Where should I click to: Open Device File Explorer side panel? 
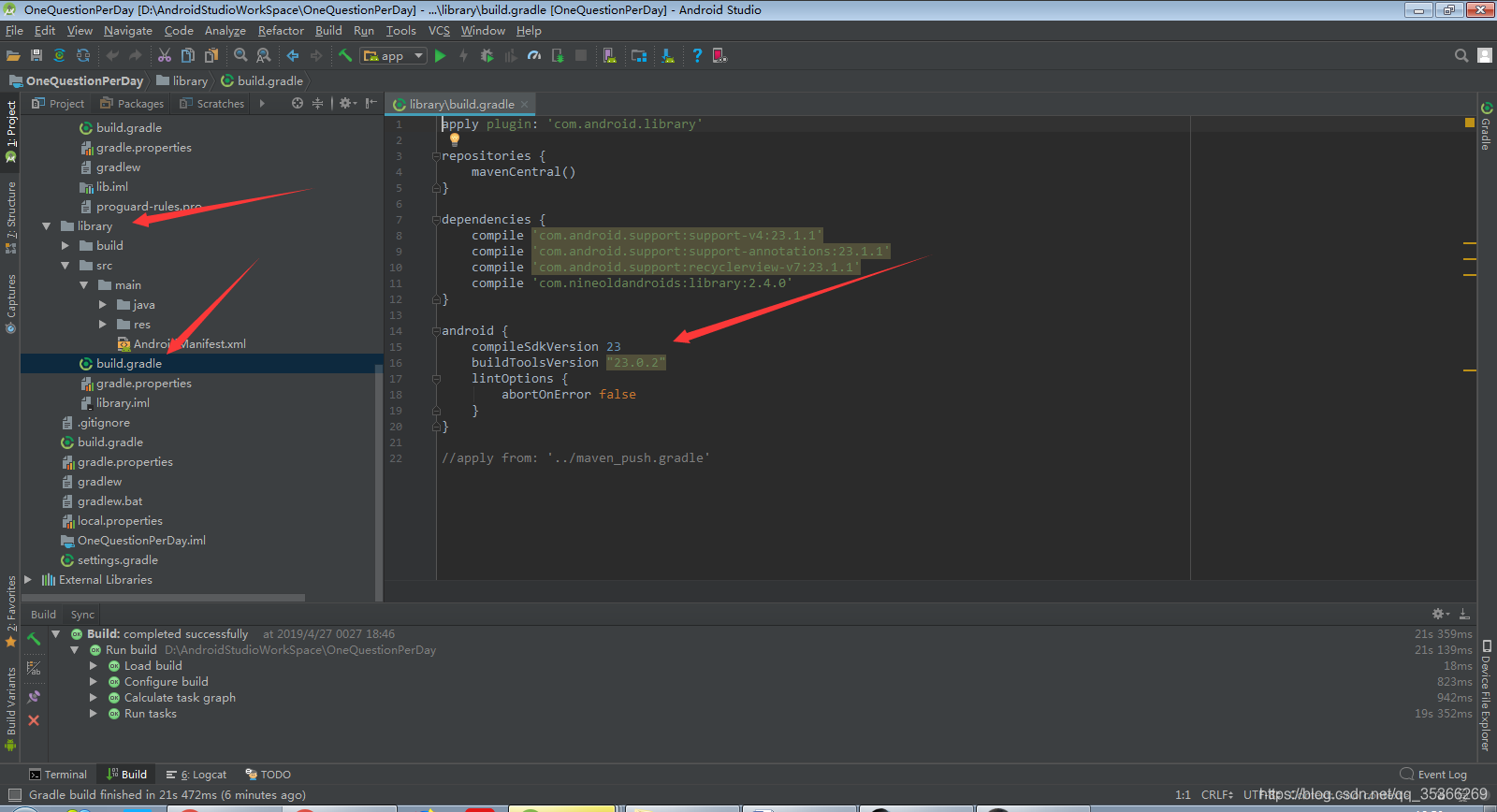1486,696
